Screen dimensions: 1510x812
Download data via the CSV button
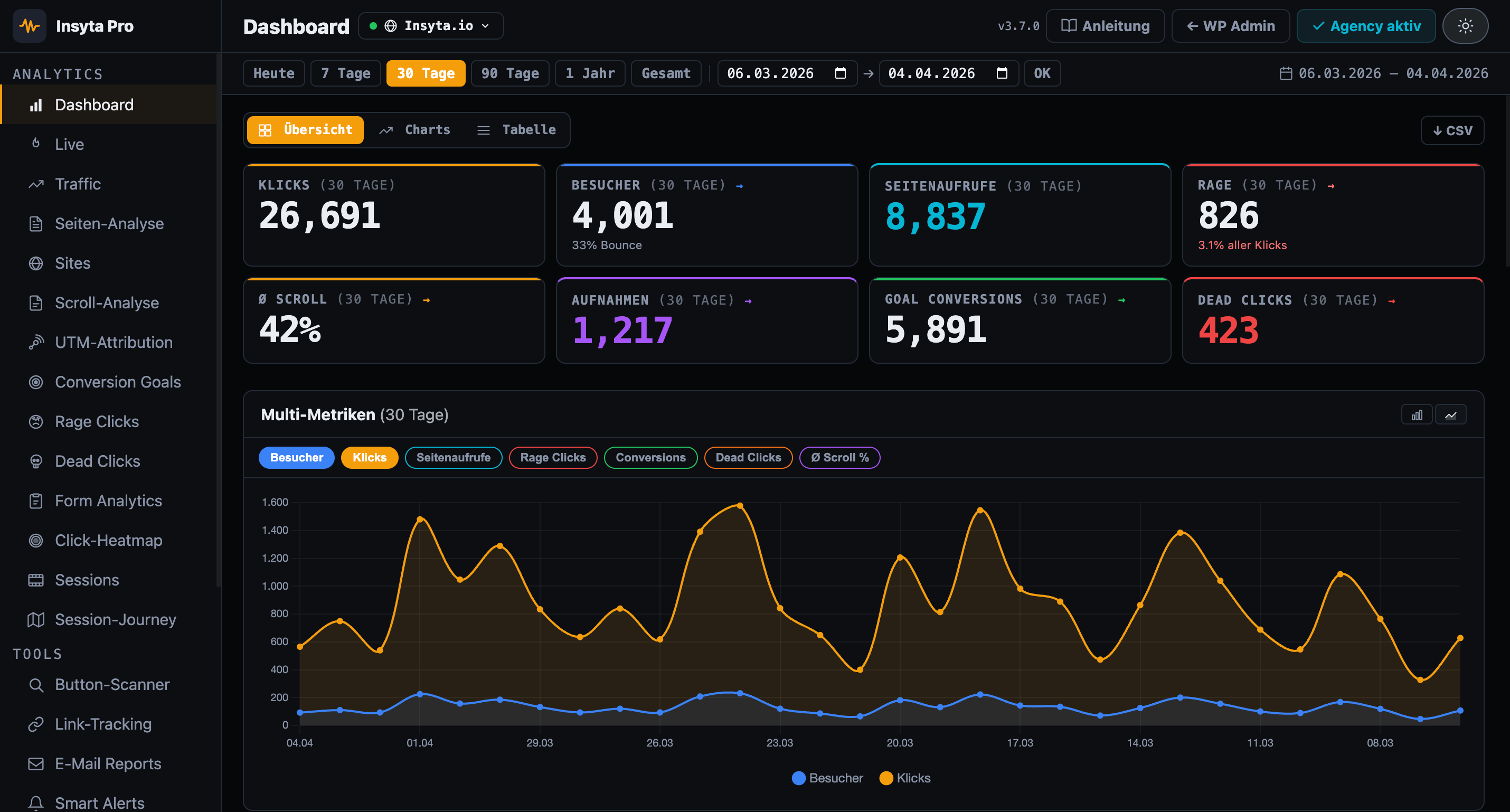(1452, 129)
